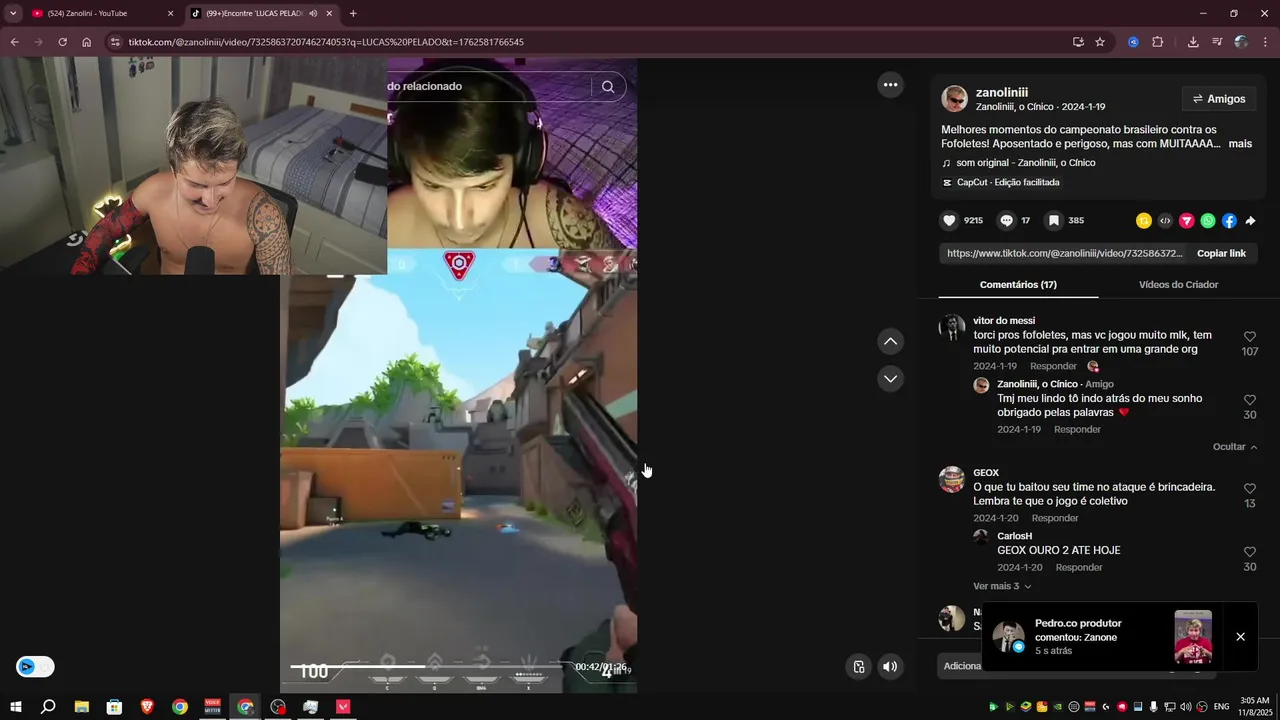Collapse replies with Ocultar
This screenshot has width=1280, height=720.
coord(1235,447)
